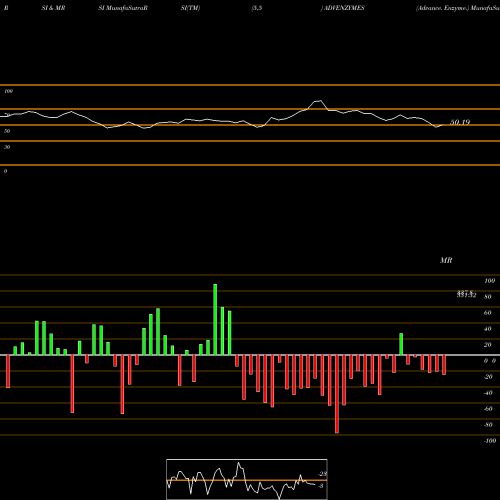
Task: Click the -100 label on the MR axis
Action: pyautogui.click(x=490, y=441)
